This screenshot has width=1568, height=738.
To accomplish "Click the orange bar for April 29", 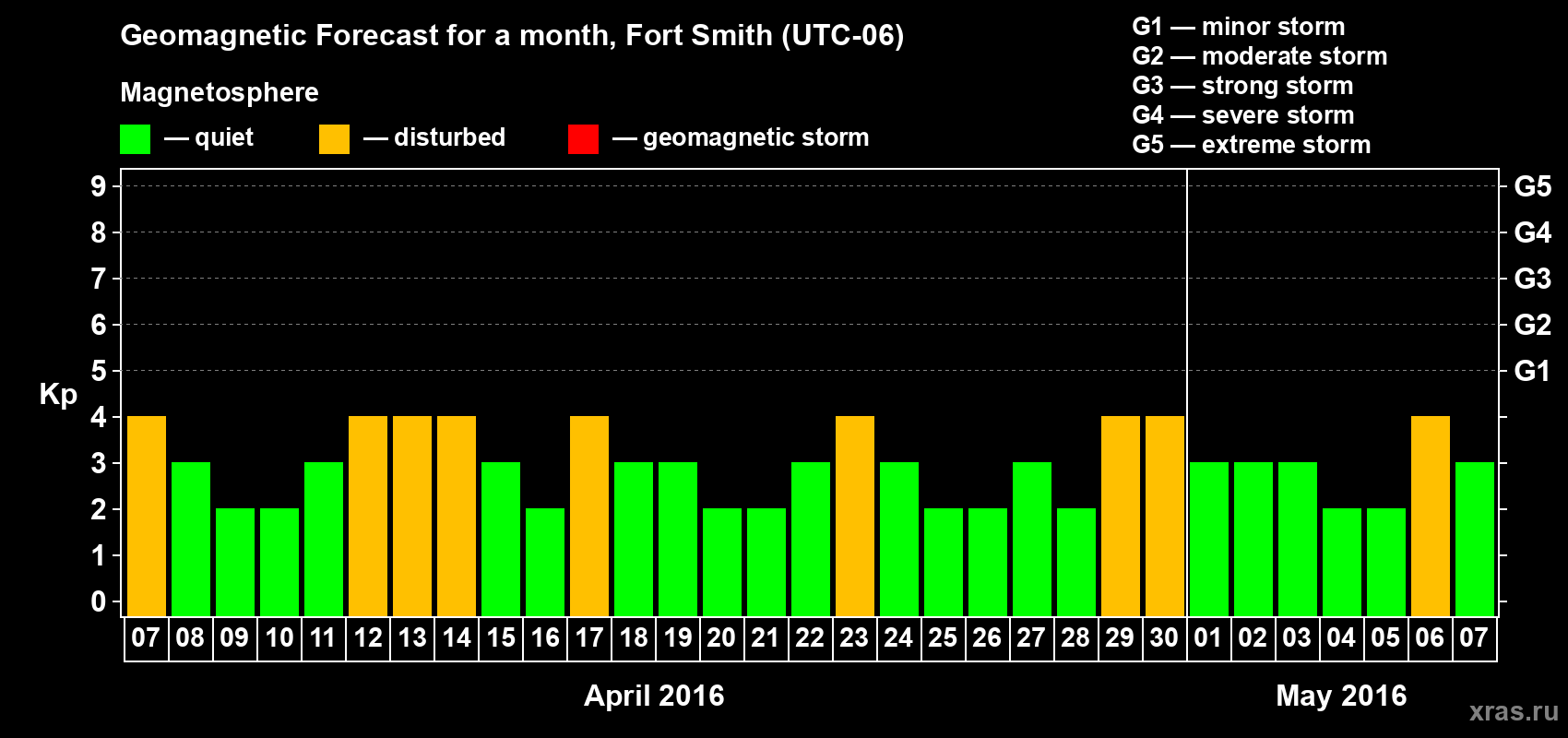I will (1121, 517).
